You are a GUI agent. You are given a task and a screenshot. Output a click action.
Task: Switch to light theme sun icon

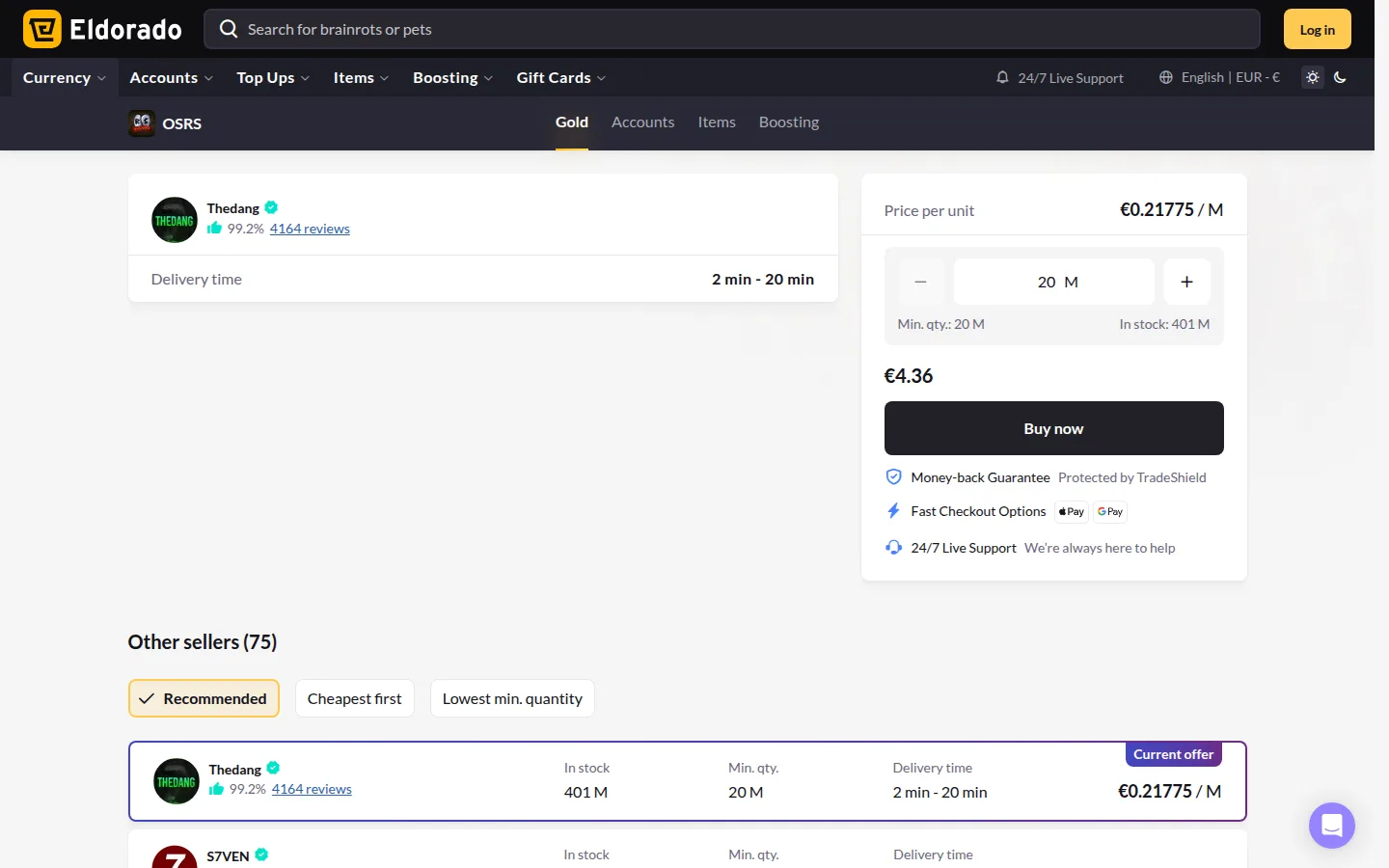point(1313,77)
